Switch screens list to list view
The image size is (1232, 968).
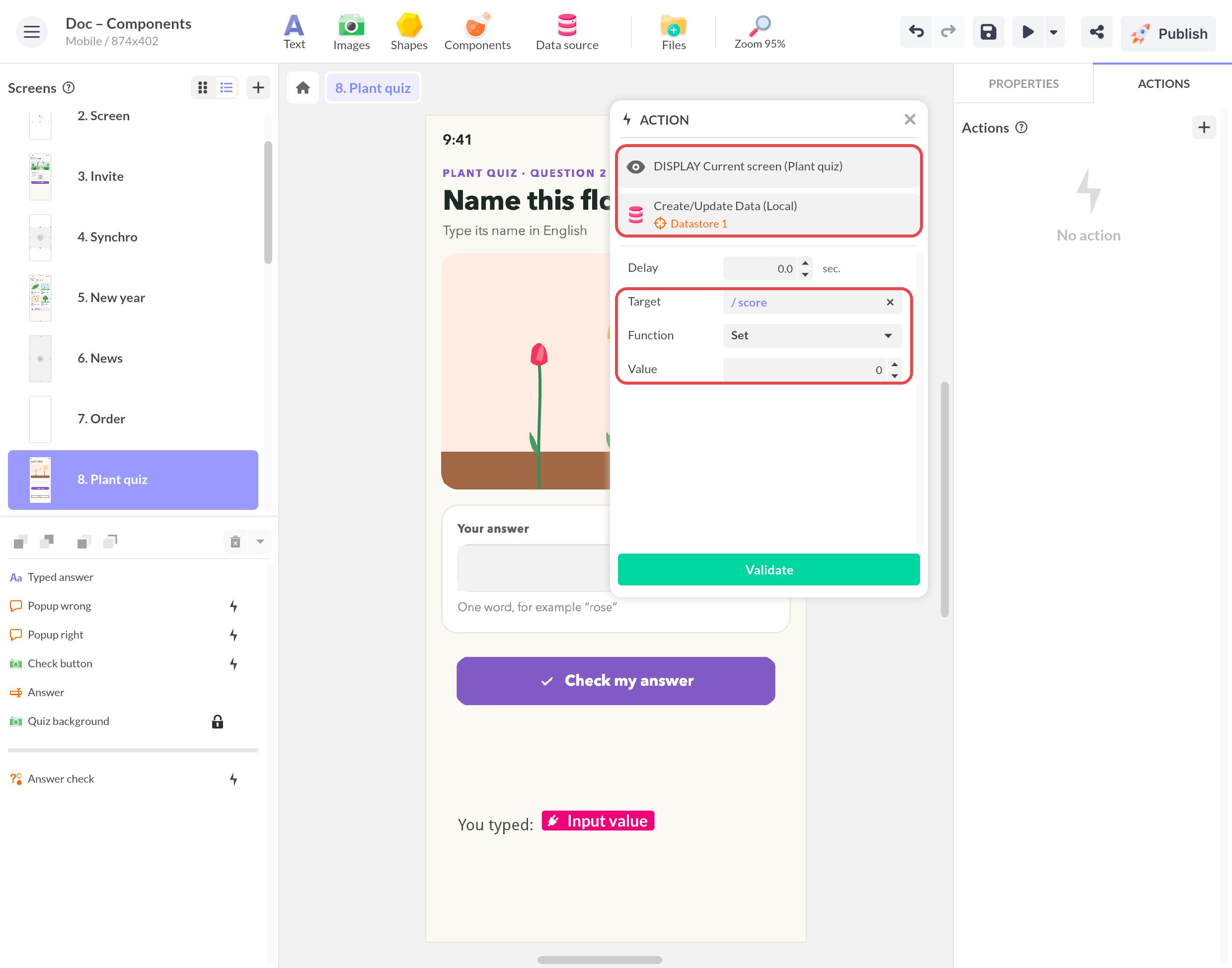[x=226, y=87]
